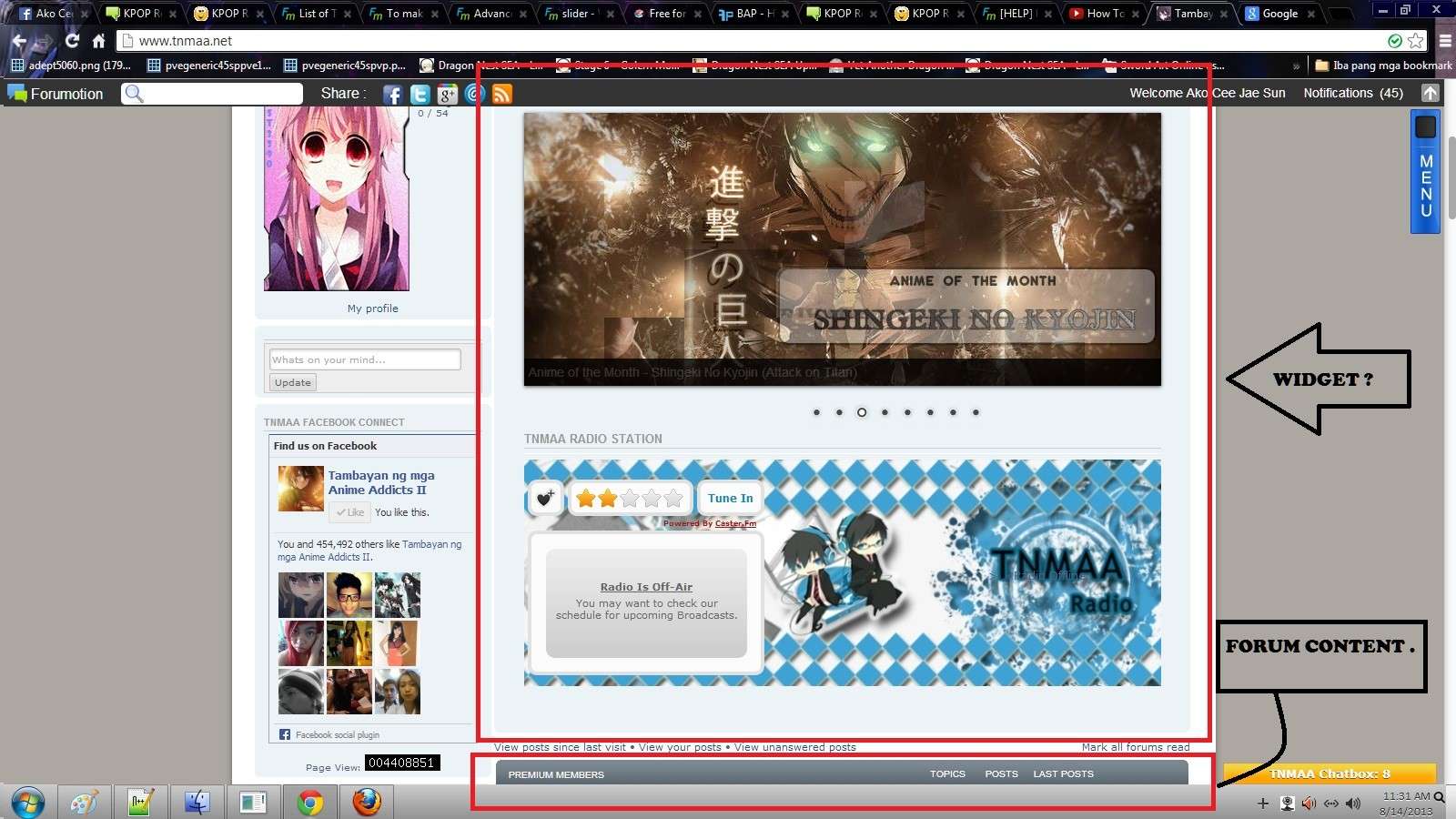Click Mark all forums read link
The width and height of the screenshot is (1456, 819).
tap(1136, 747)
